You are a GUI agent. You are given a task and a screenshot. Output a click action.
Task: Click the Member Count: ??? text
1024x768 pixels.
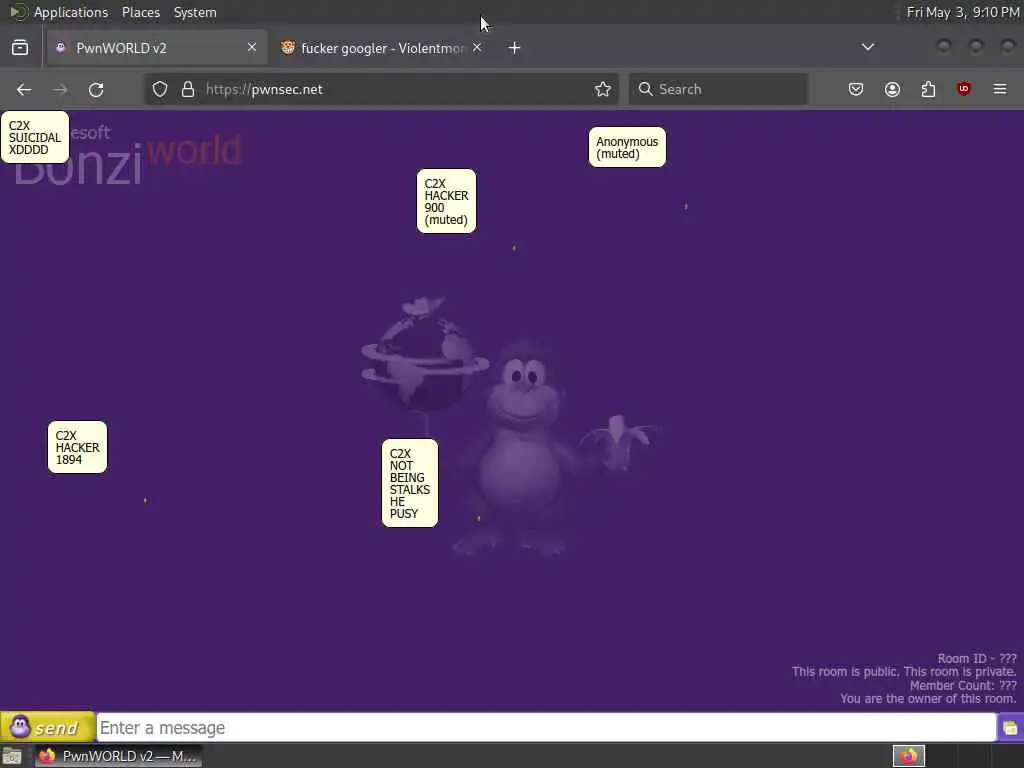click(x=963, y=685)
